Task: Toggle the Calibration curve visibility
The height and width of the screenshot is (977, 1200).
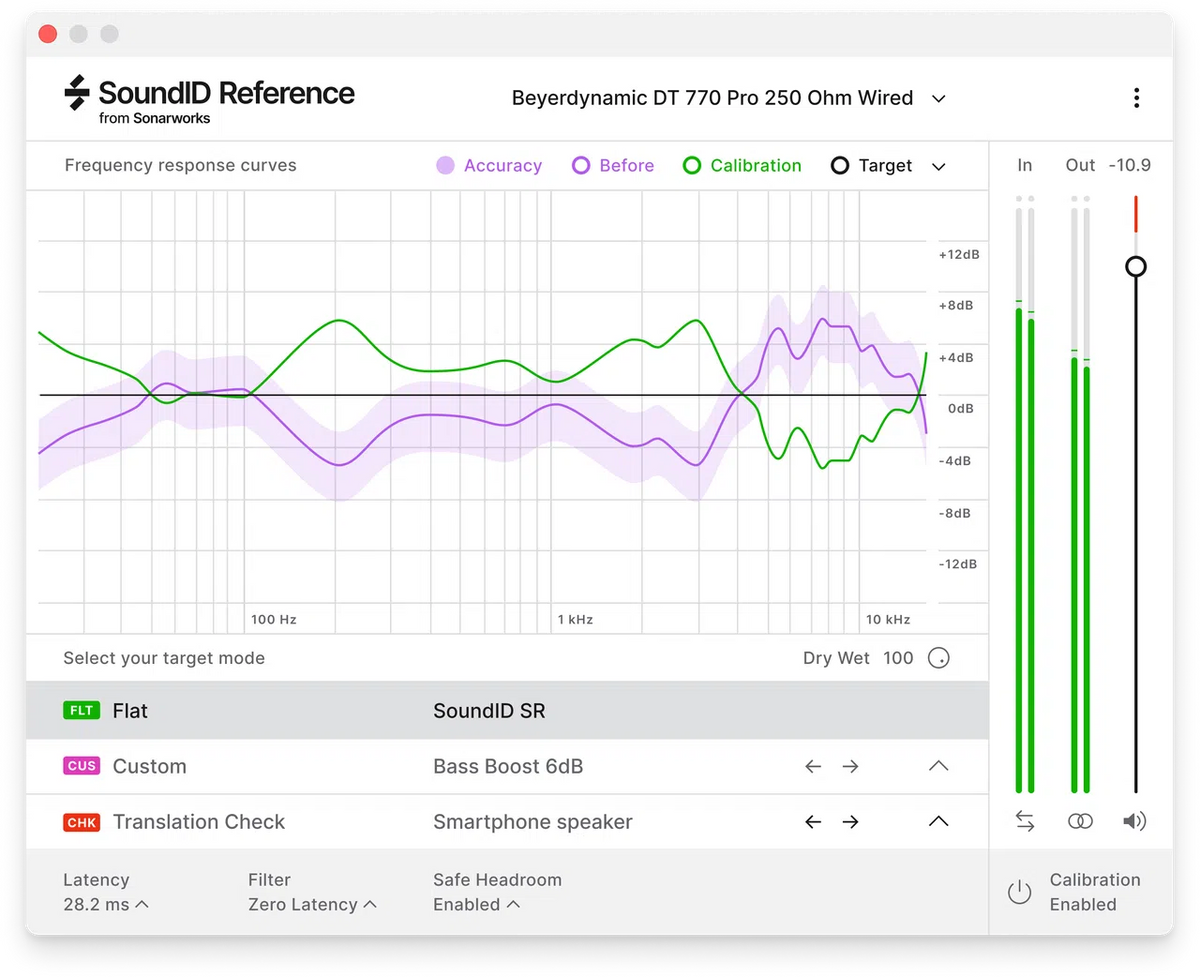Action: (x=741, y=165)
